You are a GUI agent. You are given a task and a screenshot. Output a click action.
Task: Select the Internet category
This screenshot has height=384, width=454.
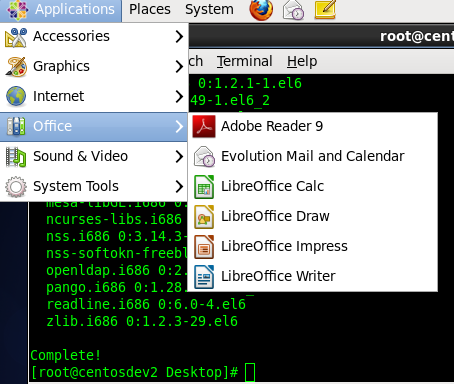94,96
